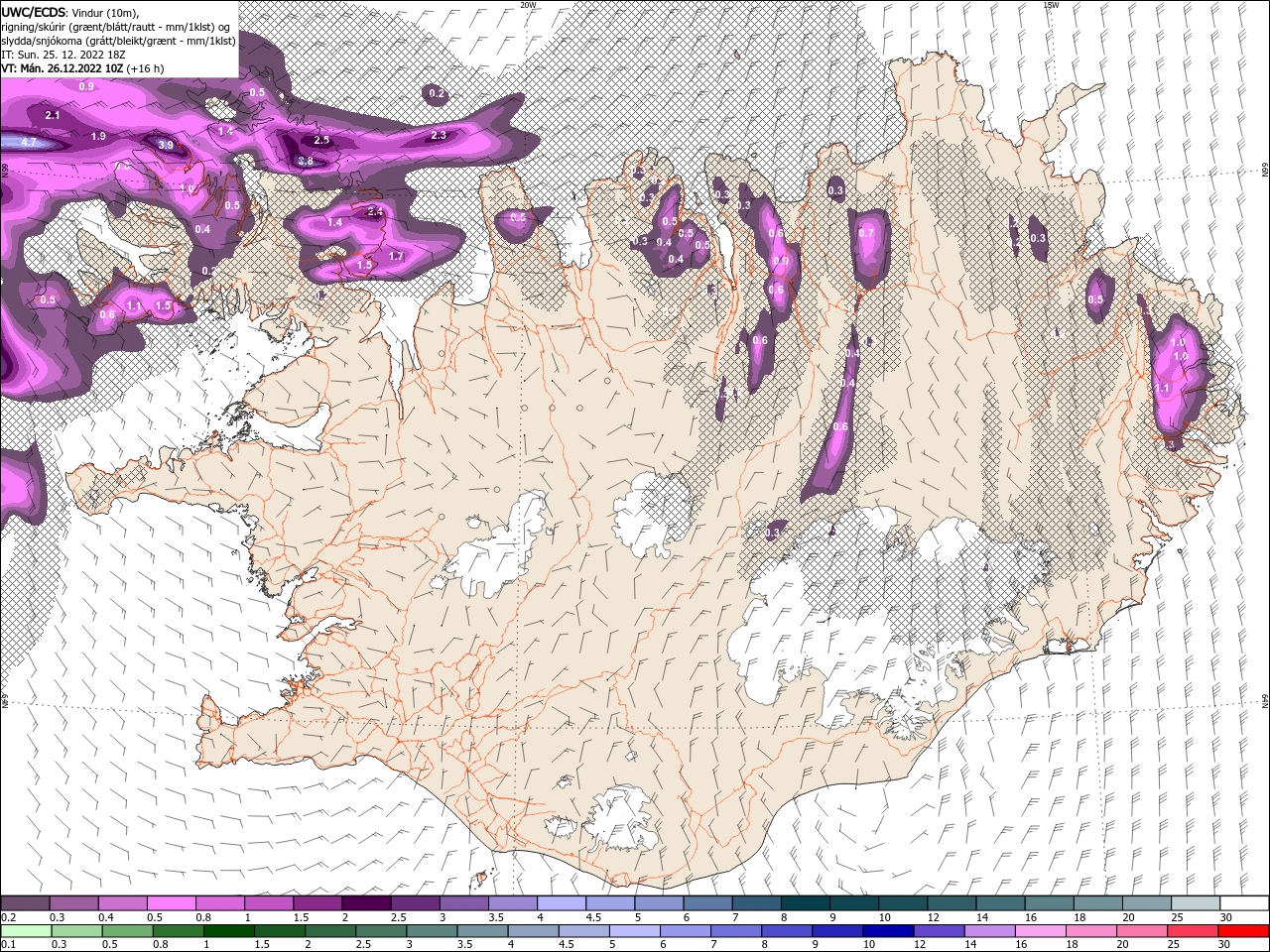Click the 'rigning/skúrir' legend description line
This screenshot has height=952, width=1270.
coord(115,26)
